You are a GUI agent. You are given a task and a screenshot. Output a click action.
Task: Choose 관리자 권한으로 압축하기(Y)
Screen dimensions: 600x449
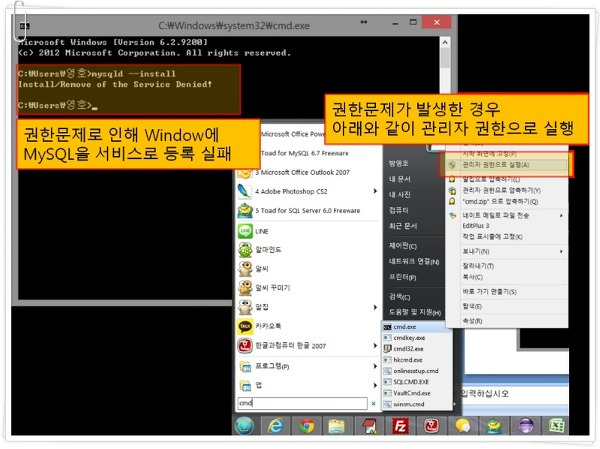click(506, 190)
